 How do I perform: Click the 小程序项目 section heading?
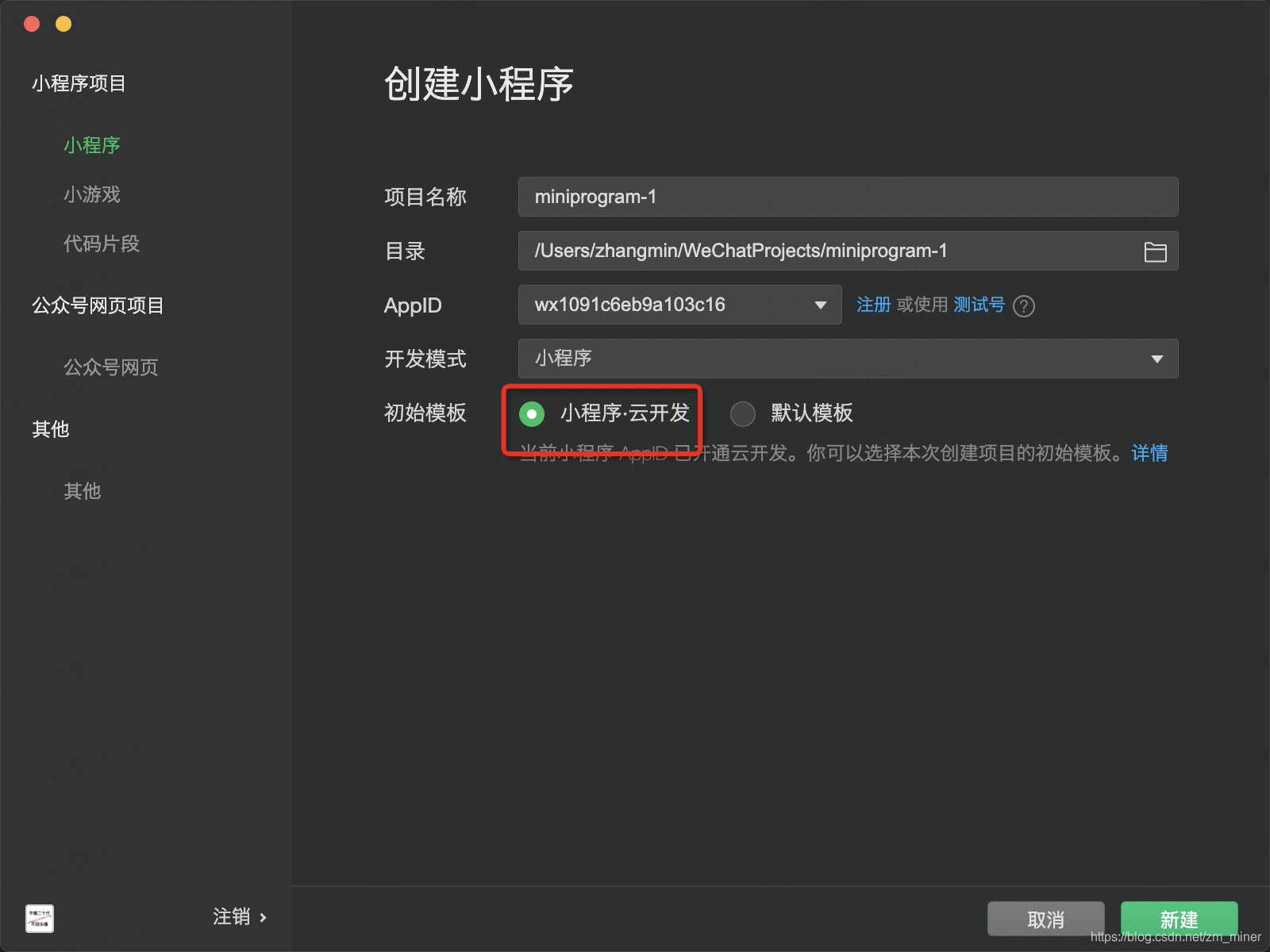[x=79, y=83]
